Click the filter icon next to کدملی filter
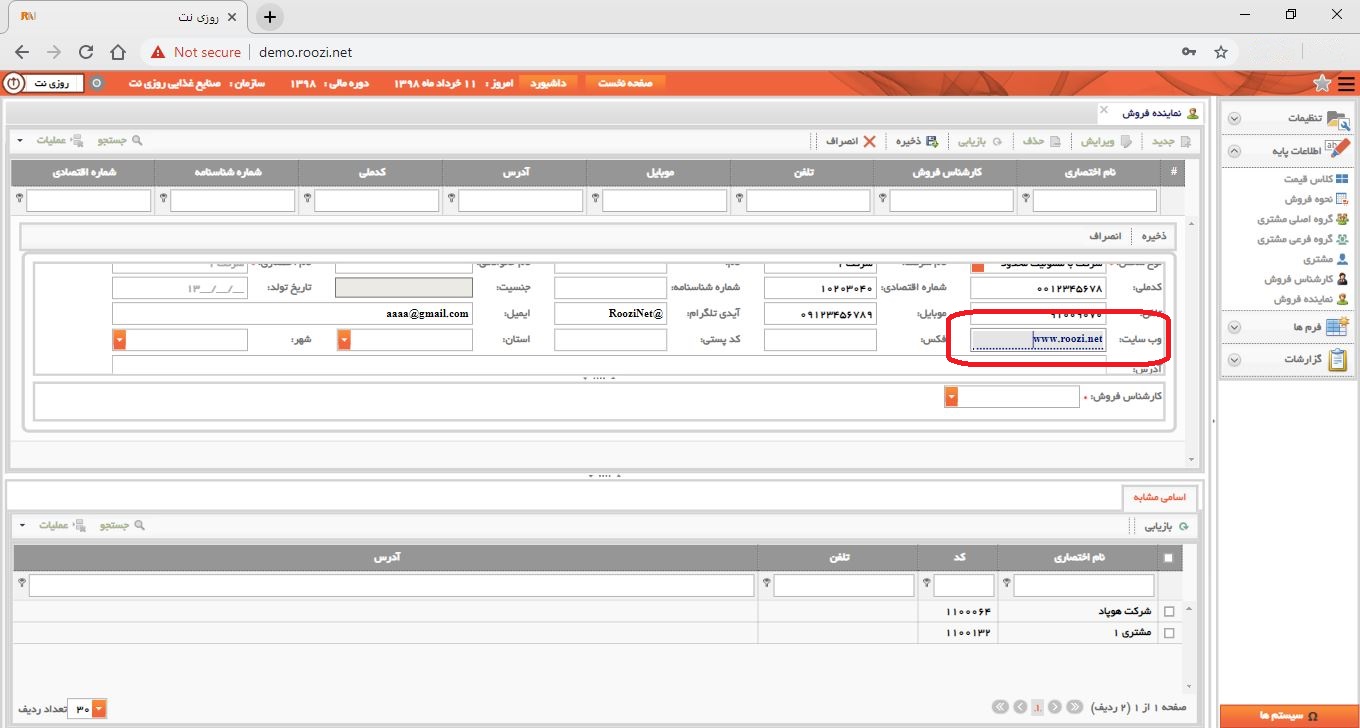 (x=305, y=199)
